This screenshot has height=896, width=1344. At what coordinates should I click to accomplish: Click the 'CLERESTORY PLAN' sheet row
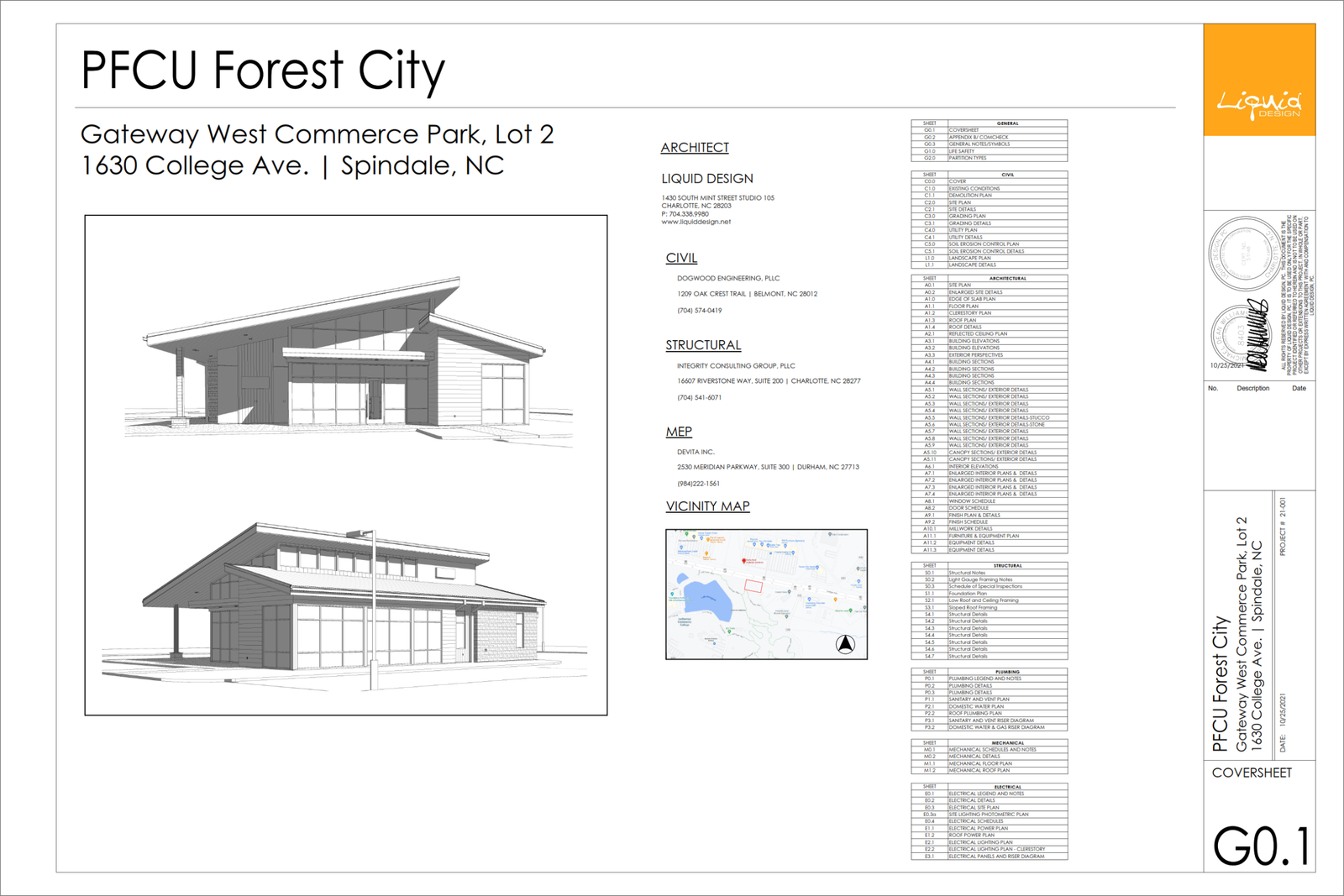coord(990,313)
